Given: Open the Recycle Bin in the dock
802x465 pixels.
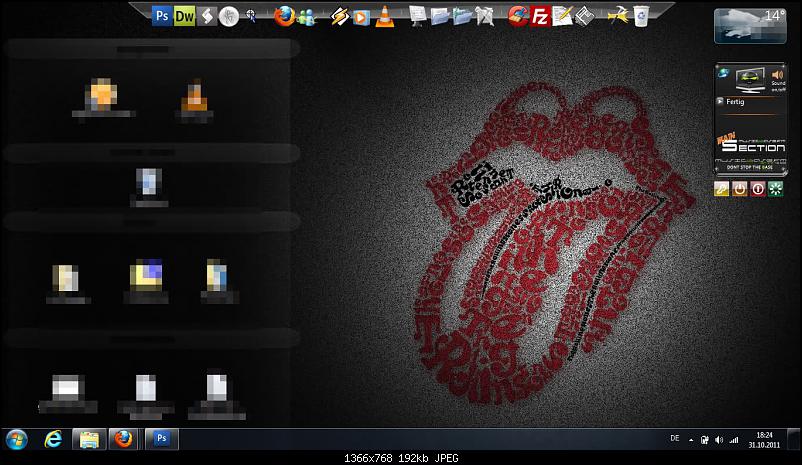Looking at the screenshot, I should coord(641,16).
